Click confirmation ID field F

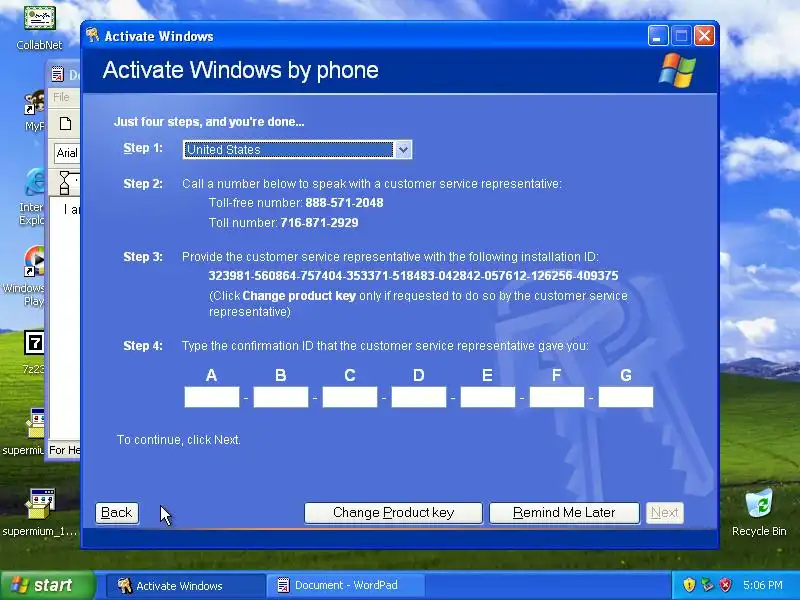coord(557,397)
